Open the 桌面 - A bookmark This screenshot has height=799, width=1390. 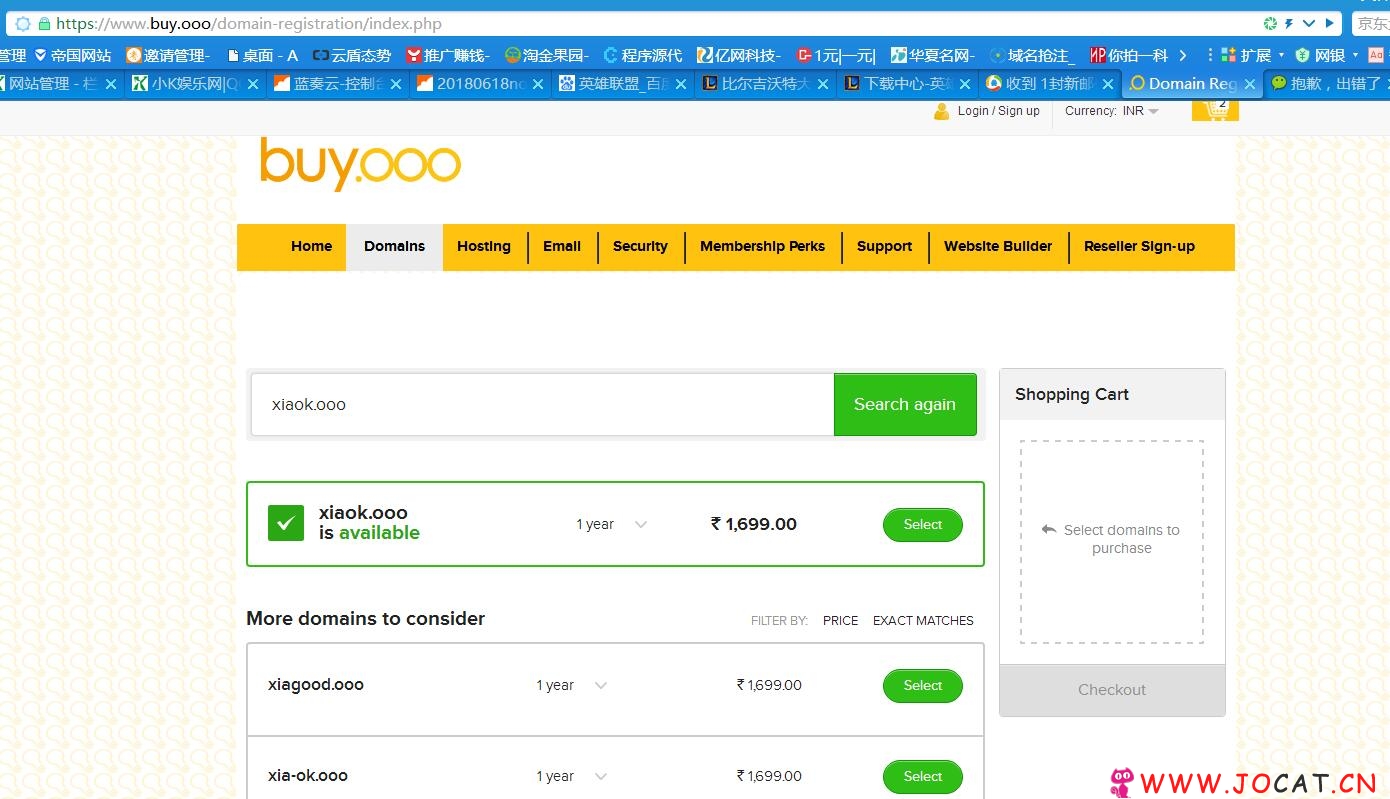(263, 55)
